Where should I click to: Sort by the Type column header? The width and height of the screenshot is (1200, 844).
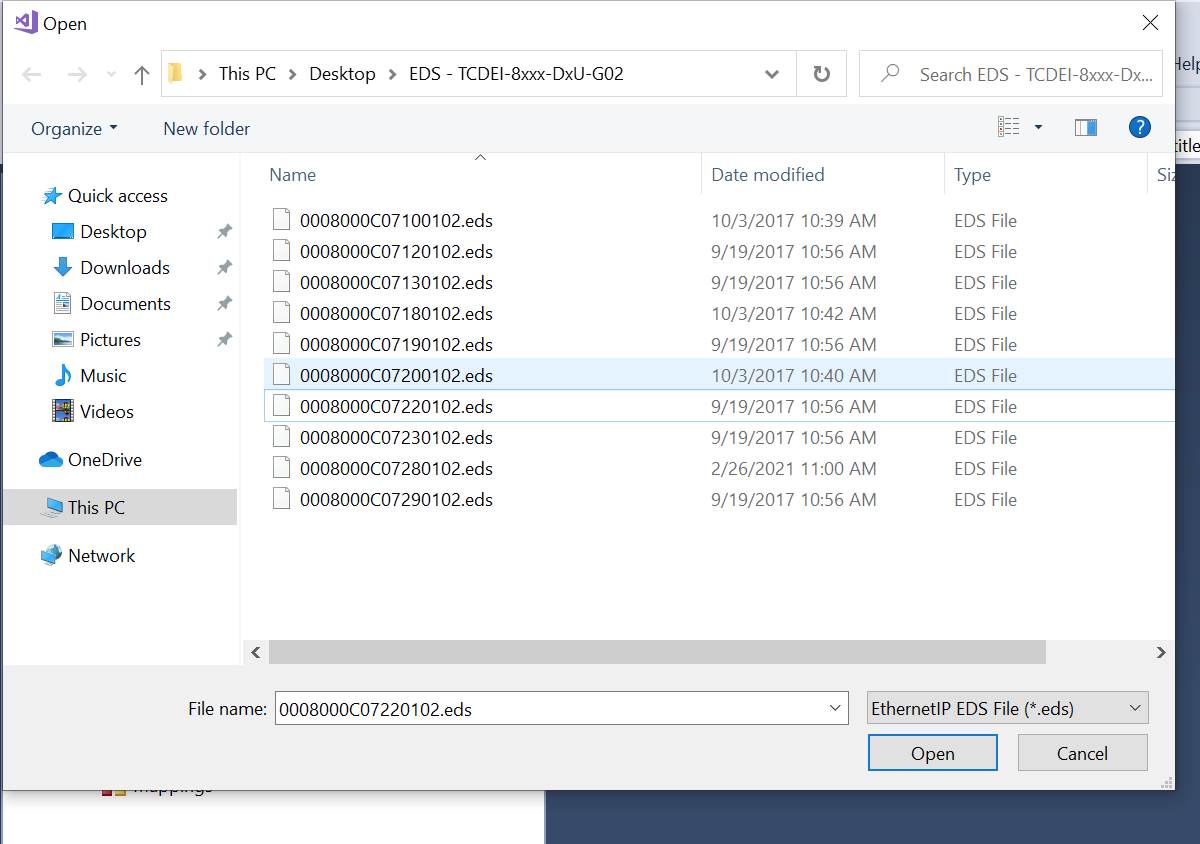[x=972, y=174]
